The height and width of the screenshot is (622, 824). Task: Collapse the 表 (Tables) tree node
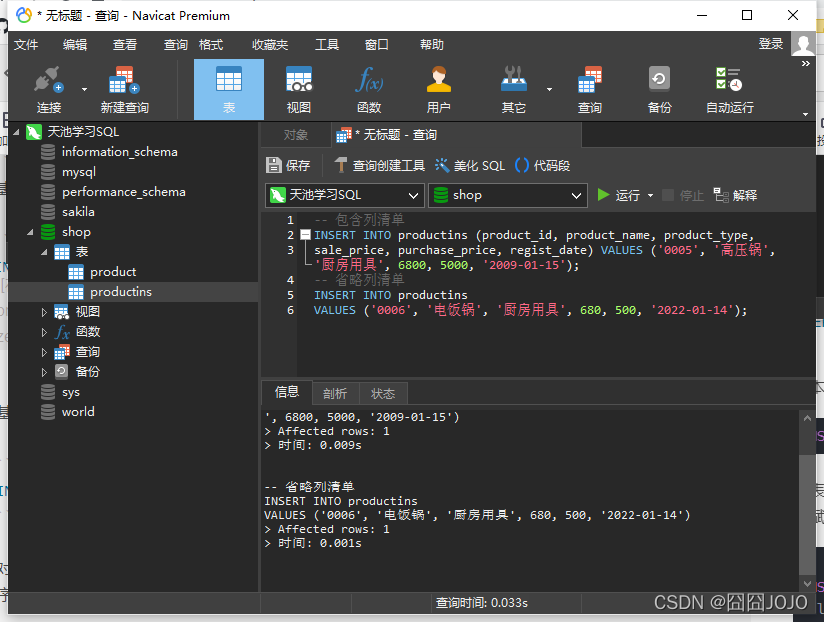(44, 252)
